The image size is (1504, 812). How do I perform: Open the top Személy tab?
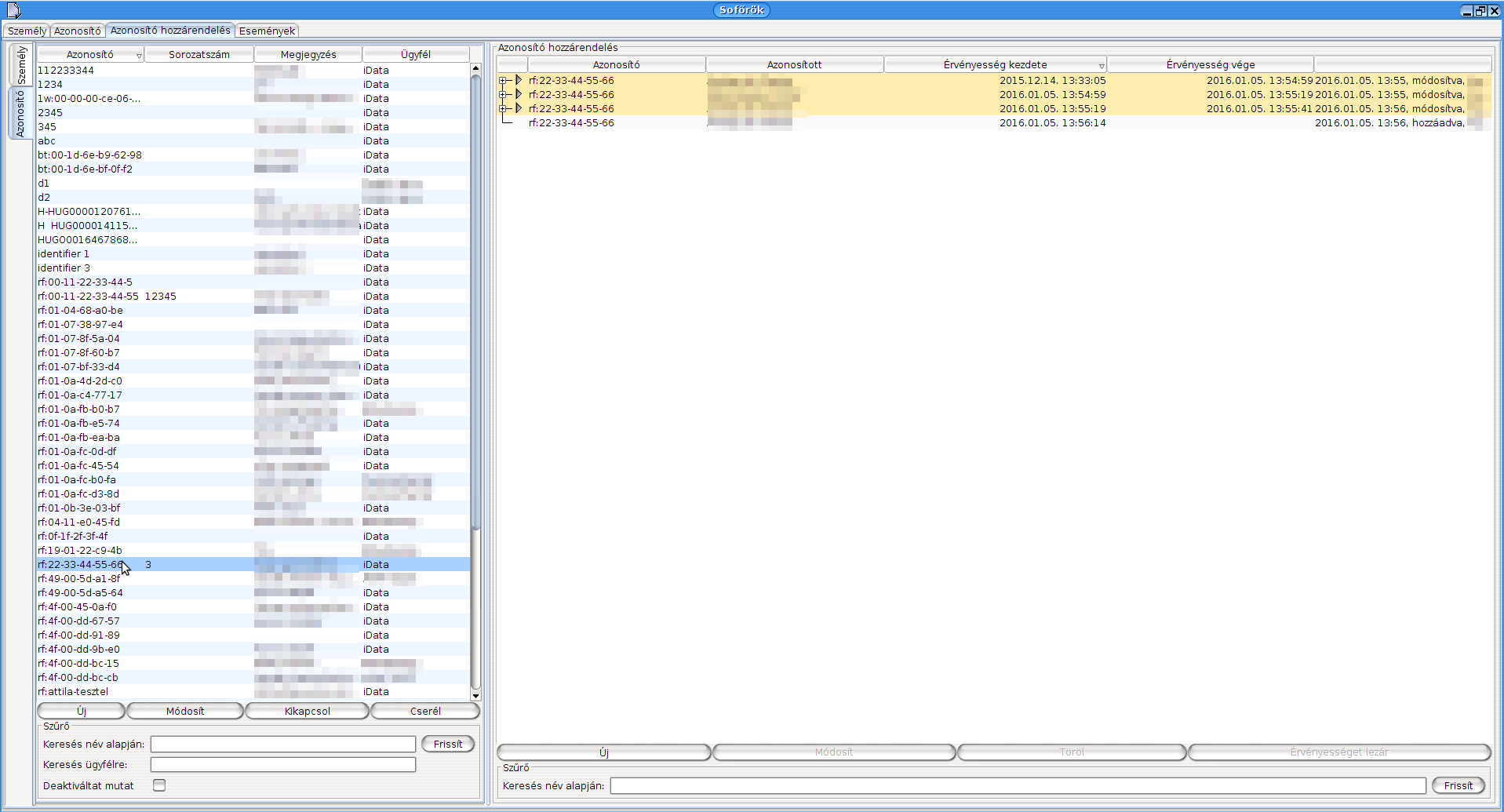[x=27, y=31]
